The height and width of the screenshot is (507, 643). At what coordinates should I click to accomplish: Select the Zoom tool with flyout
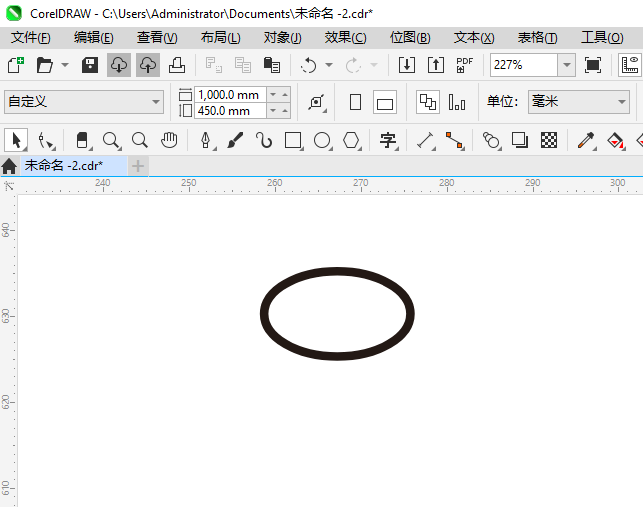click(x=112, y=140)
